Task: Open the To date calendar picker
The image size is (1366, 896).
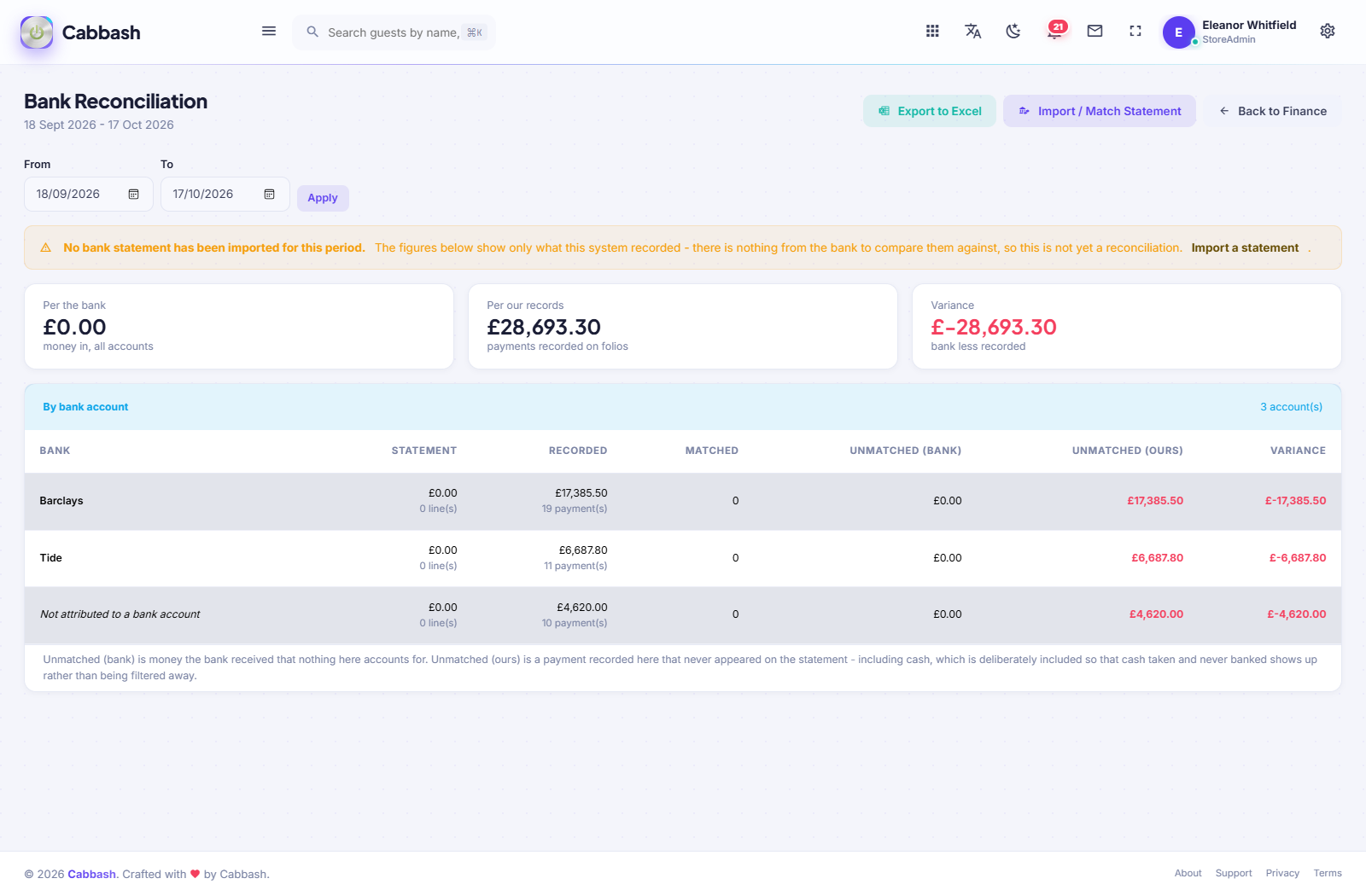Action: (x=270, y=195)
